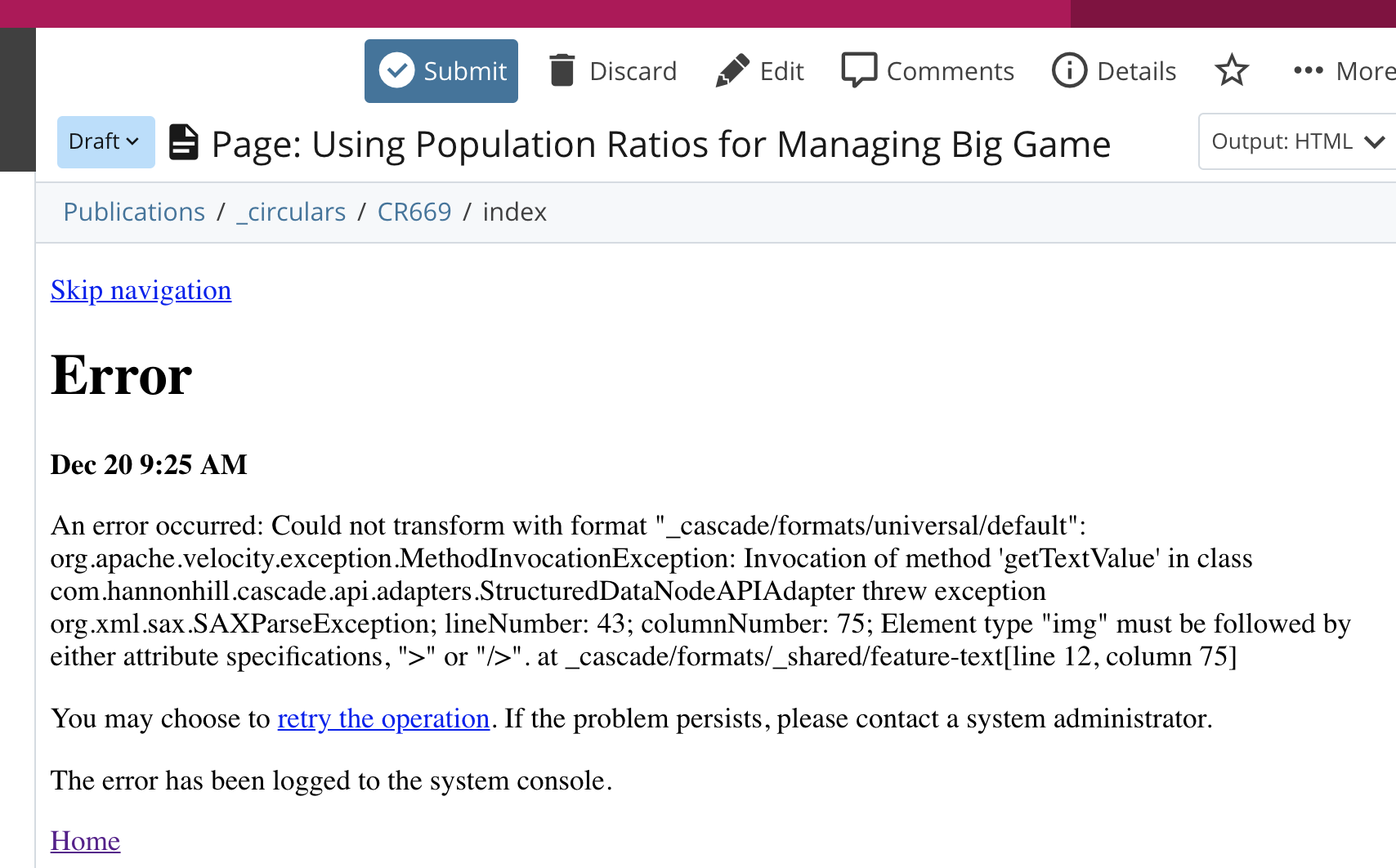Star this page as a favorite

tap(1232, 71)
